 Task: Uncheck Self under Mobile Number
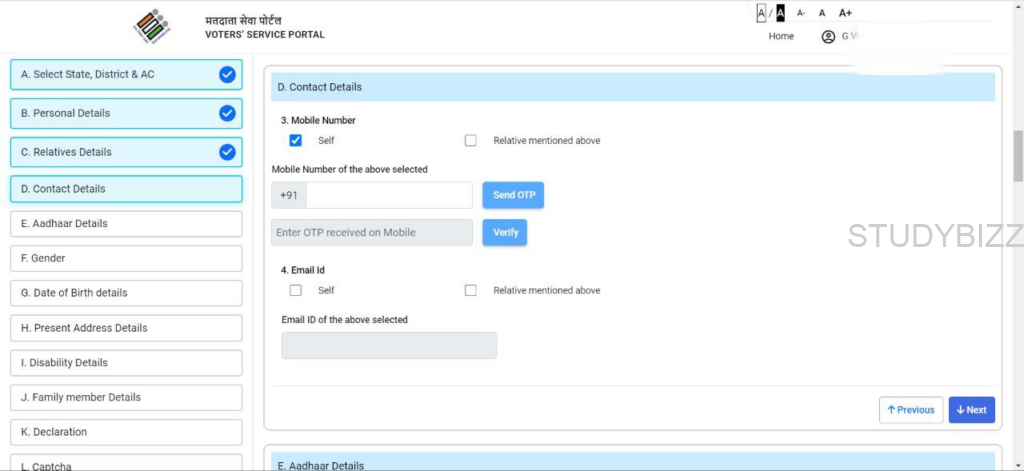pyautogui.click(x=295, y=141)
